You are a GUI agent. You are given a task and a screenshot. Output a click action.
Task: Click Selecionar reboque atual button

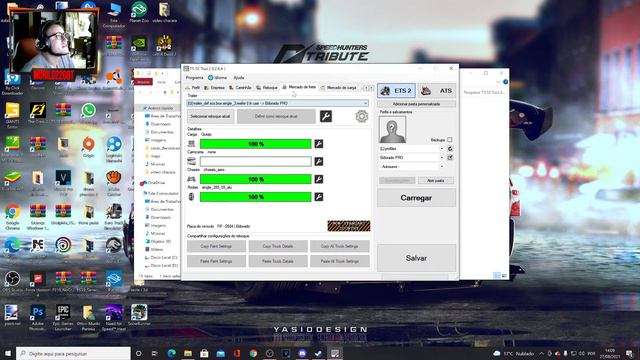coord(210,116)
